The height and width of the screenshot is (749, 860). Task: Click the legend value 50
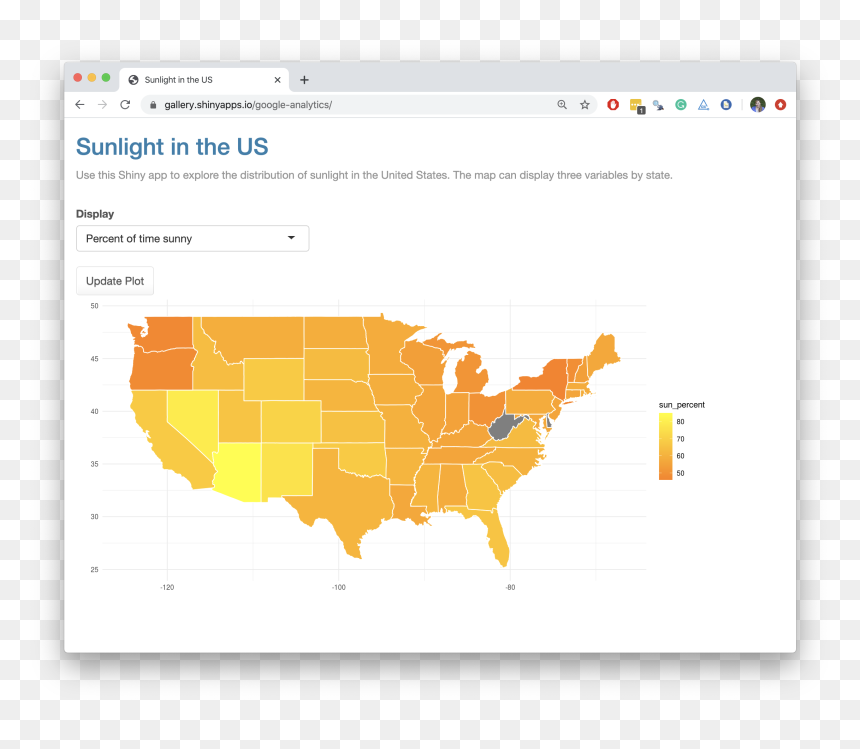tap(680, 473)
